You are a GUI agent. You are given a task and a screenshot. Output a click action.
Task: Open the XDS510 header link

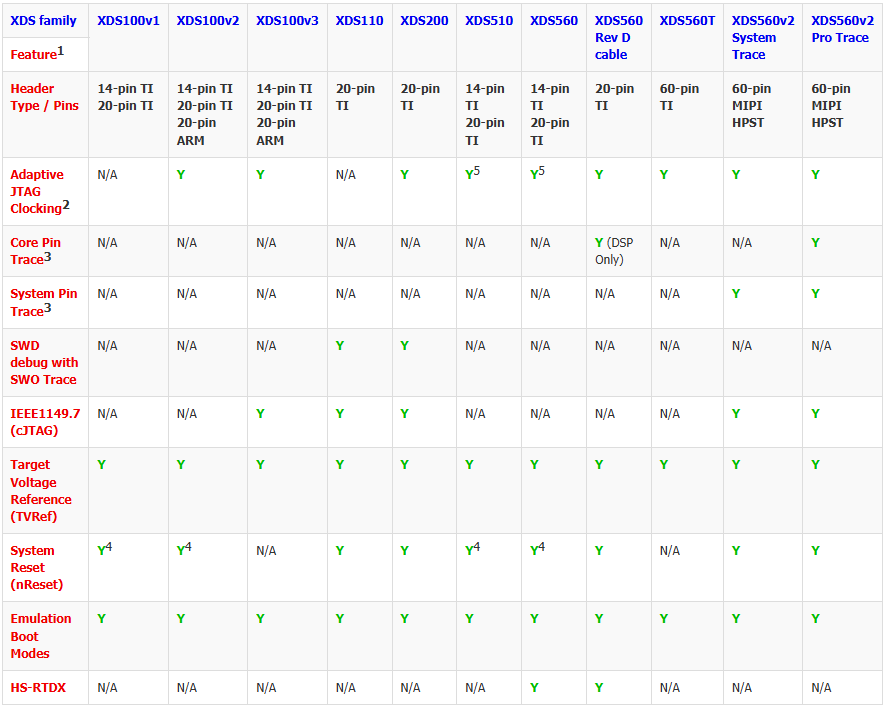coord(489,21)
